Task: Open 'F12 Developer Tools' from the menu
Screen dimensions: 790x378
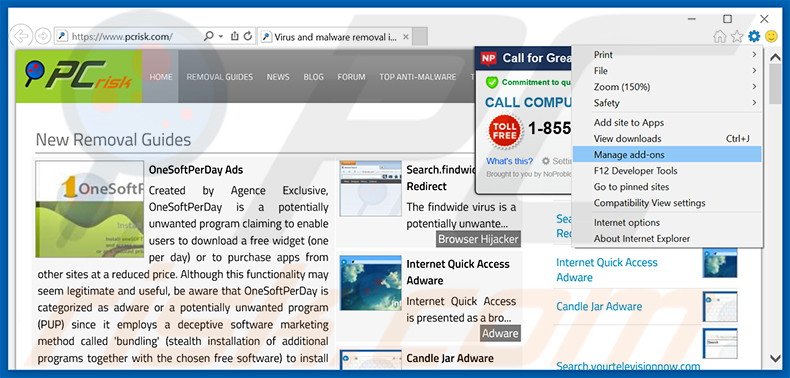Action: pyautogui.click(x=667, y=171)
